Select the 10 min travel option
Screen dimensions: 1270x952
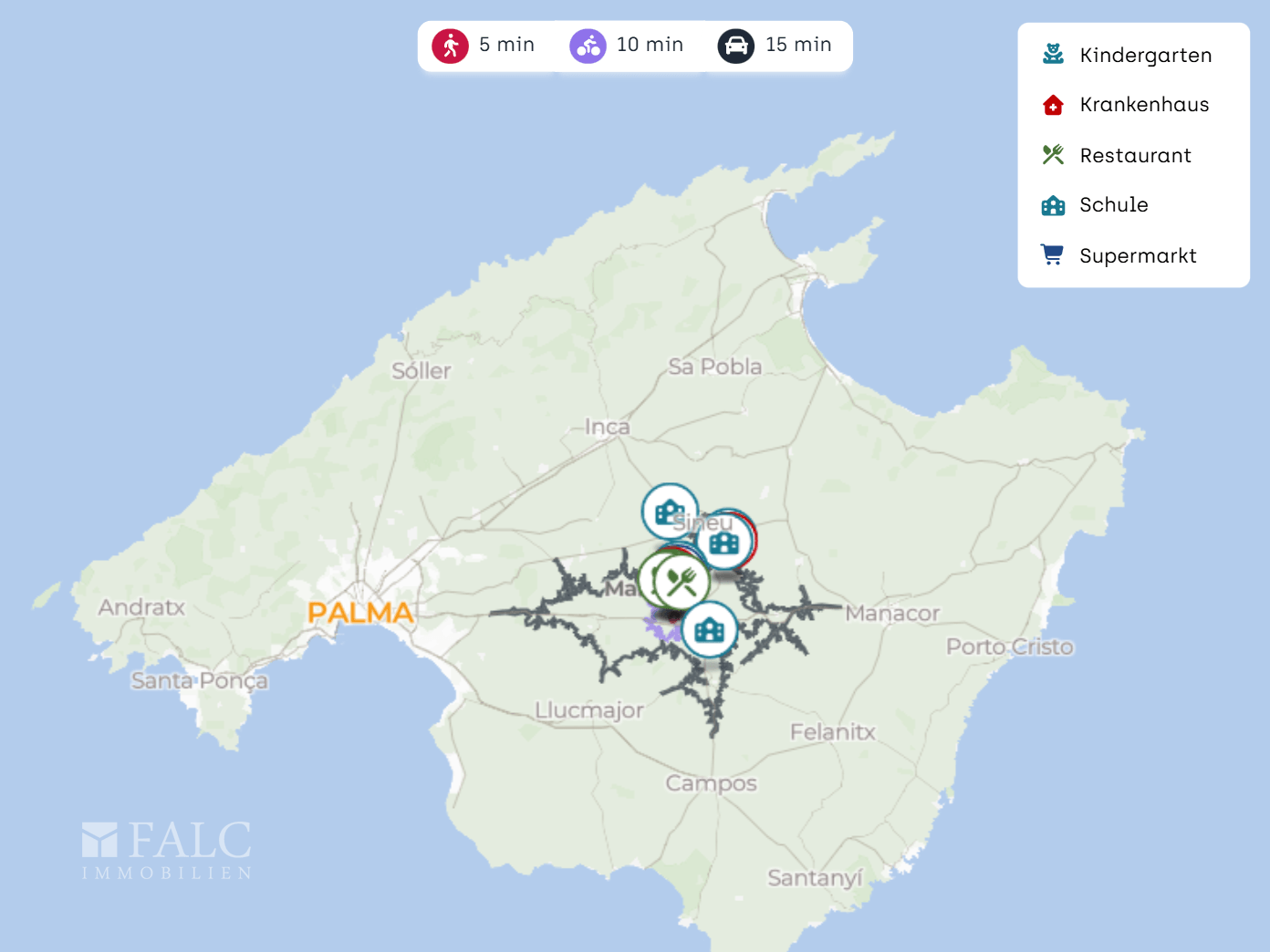pyautogui.click(x=650, y=45)
